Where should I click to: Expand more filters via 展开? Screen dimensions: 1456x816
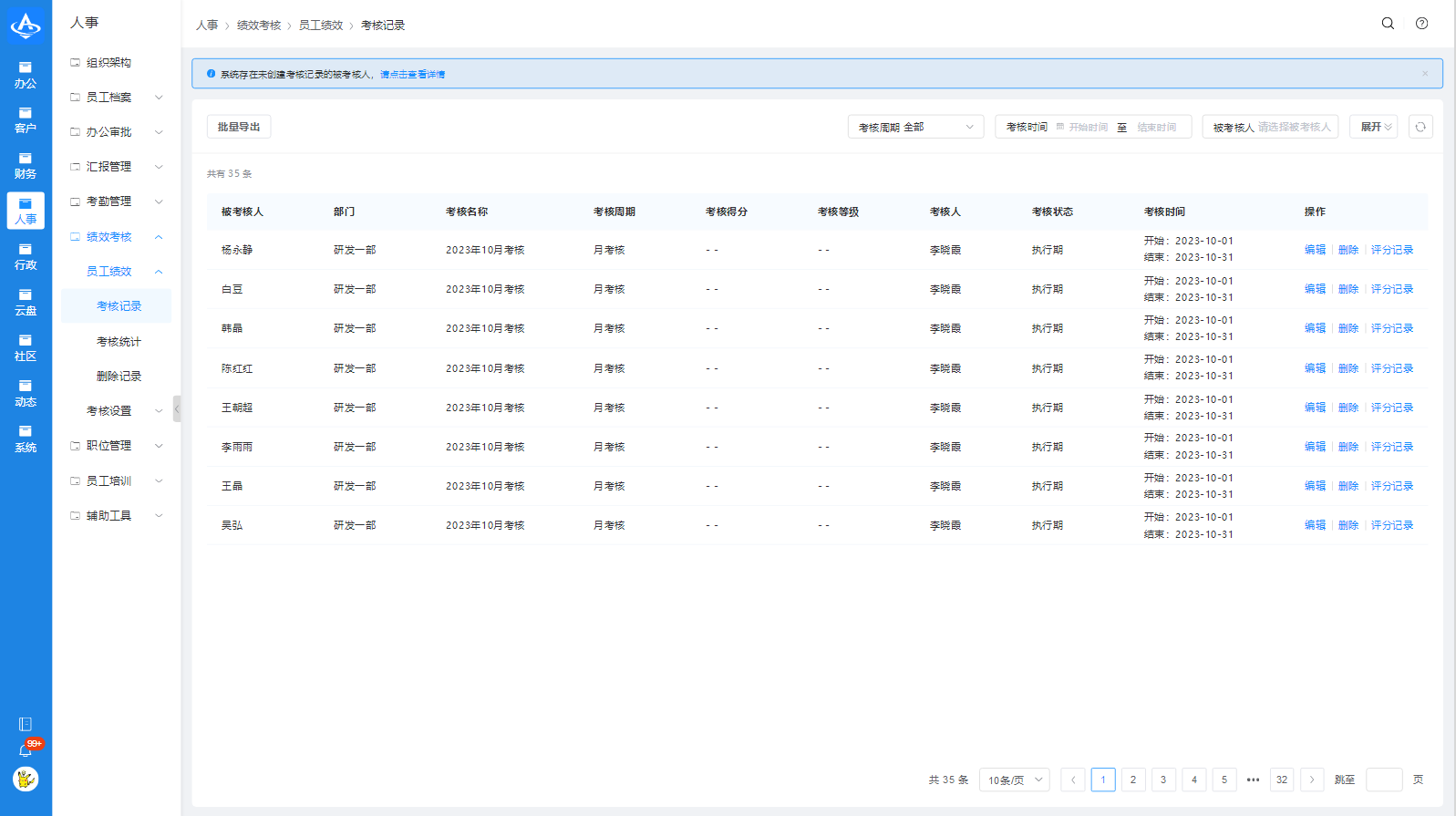[1373, 127]
